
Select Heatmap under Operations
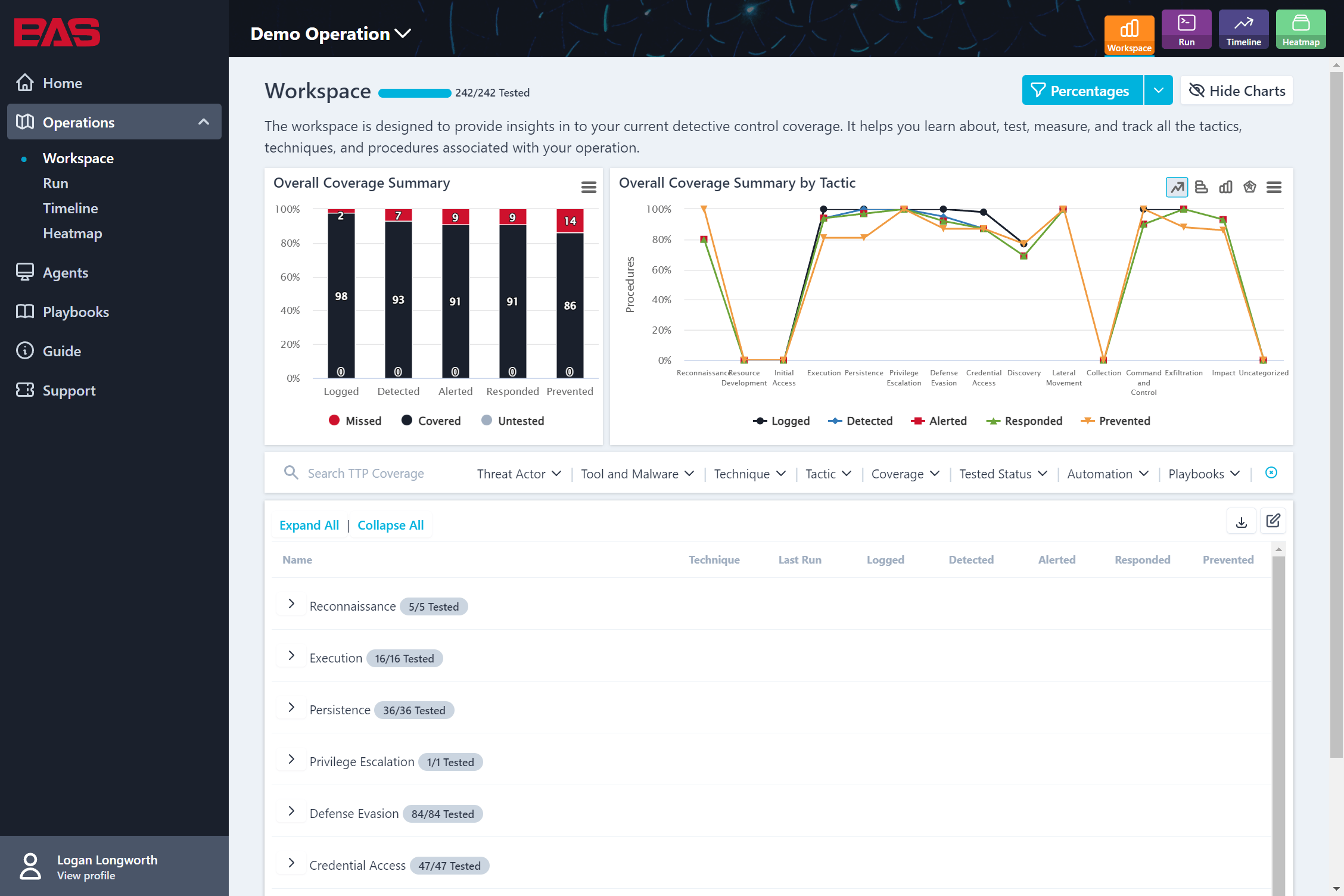(73, 234)
